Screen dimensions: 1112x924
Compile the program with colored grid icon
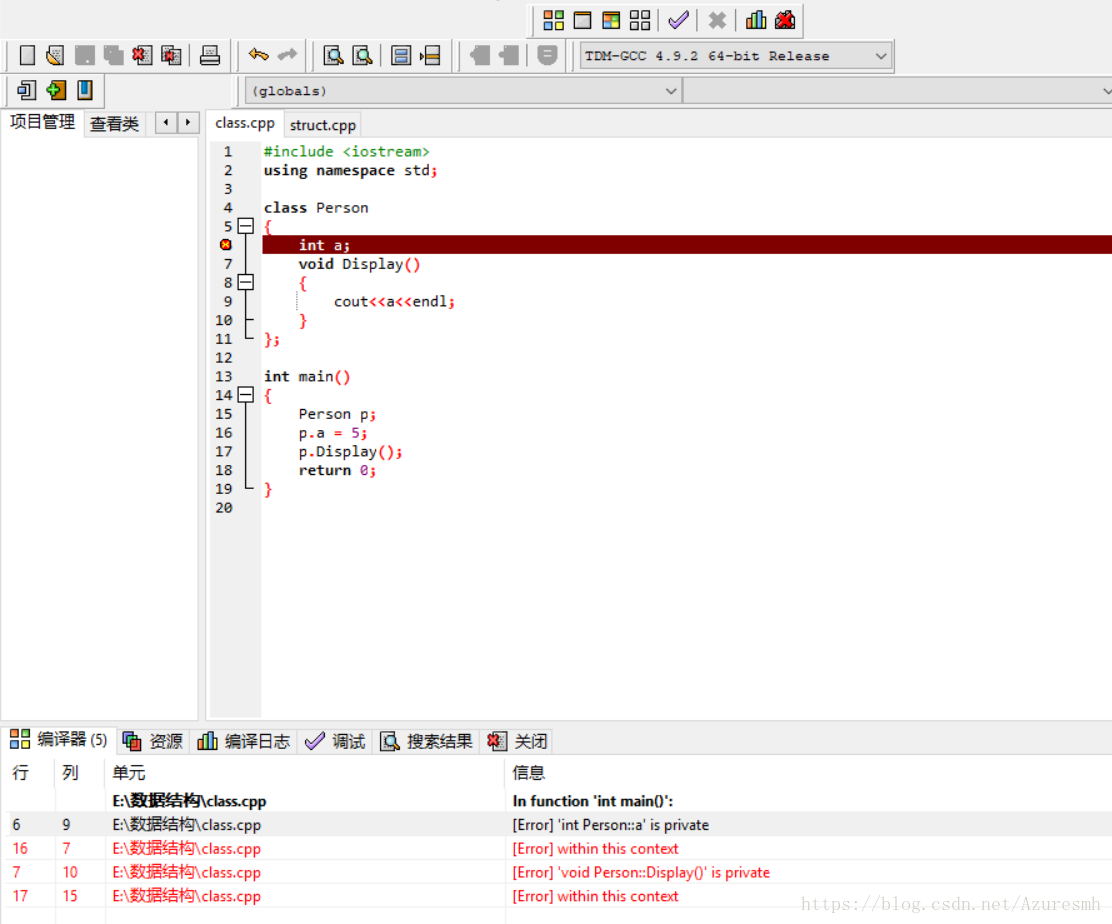(x=553, y=20)
